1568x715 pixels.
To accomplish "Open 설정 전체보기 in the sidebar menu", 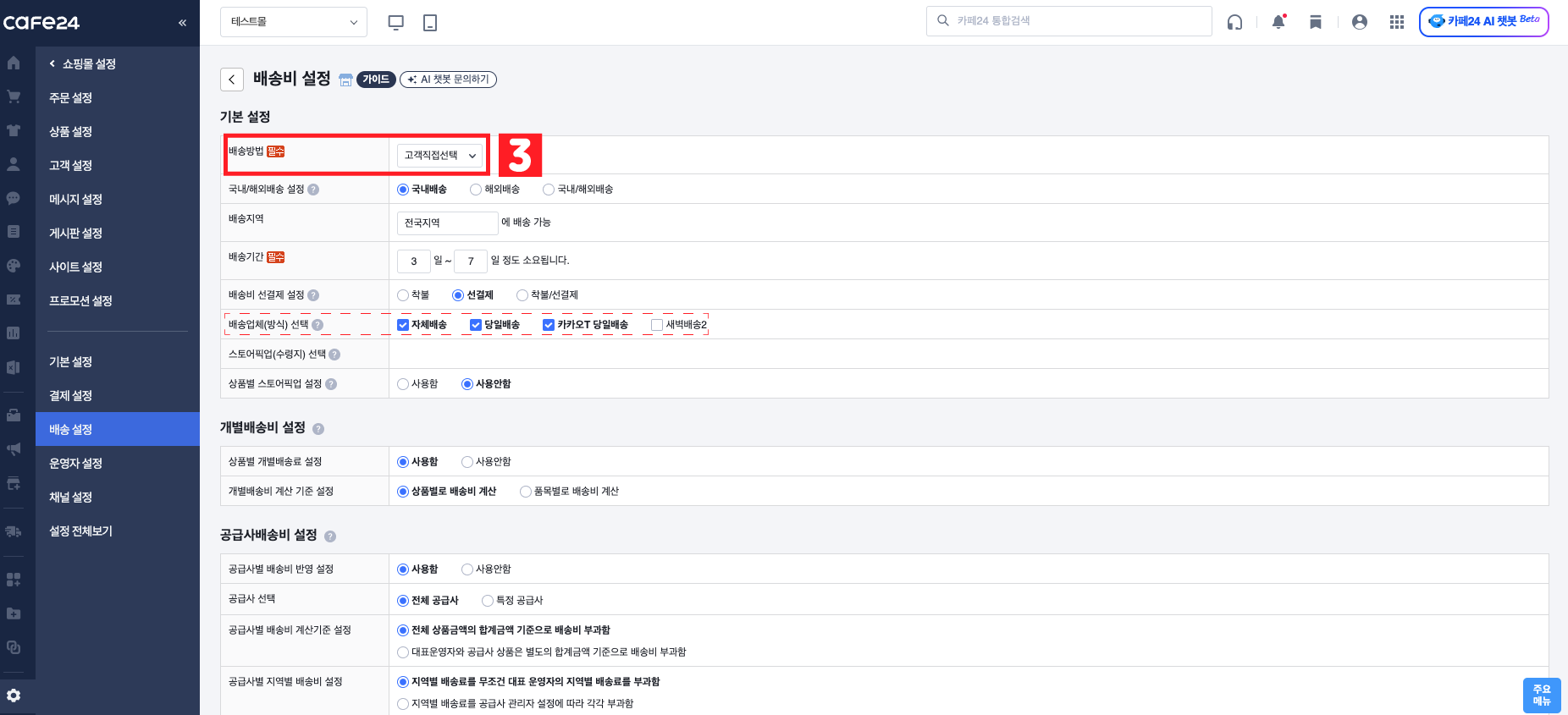I will (81, 531).
